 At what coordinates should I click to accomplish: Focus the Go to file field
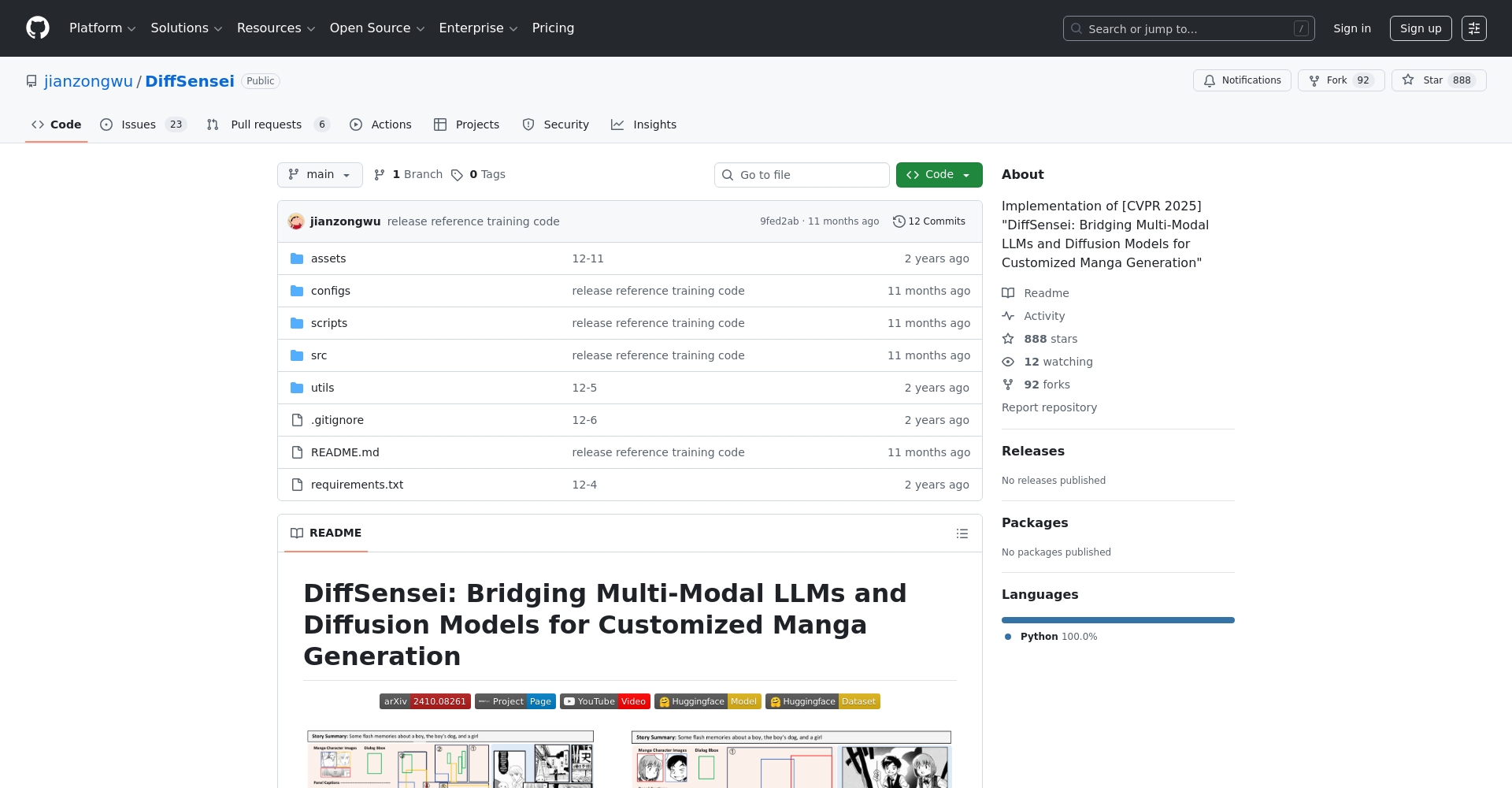802,175
